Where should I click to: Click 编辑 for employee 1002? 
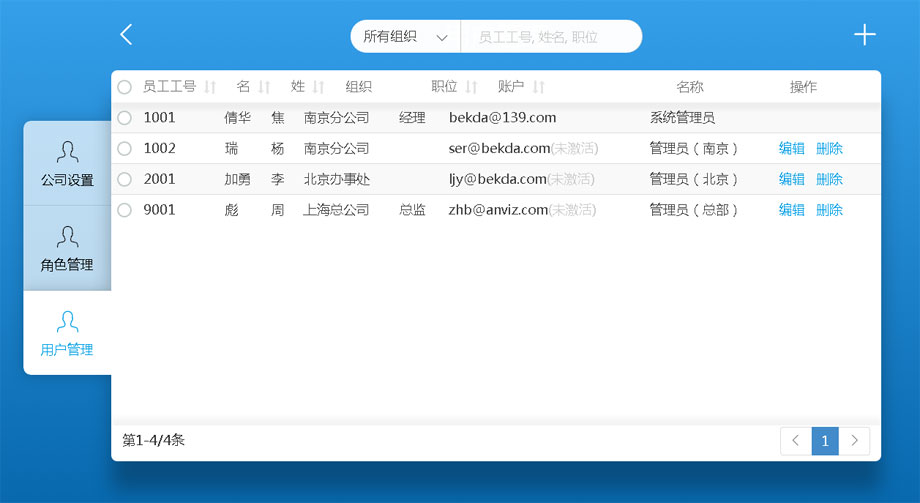click(x=791, y=149)
